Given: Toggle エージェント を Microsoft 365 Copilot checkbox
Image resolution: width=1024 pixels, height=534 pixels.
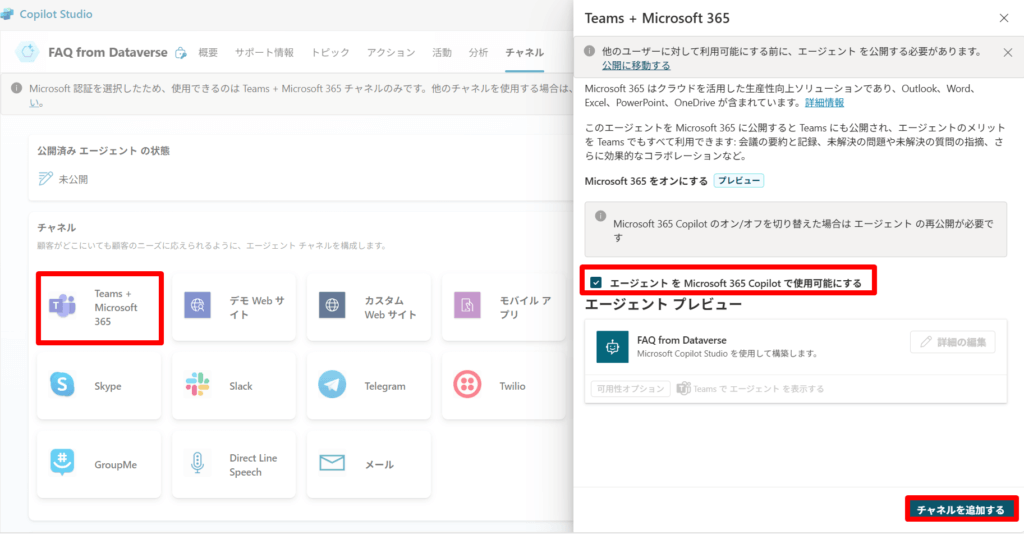Looking at the screenshot, I should pos(597,283).
